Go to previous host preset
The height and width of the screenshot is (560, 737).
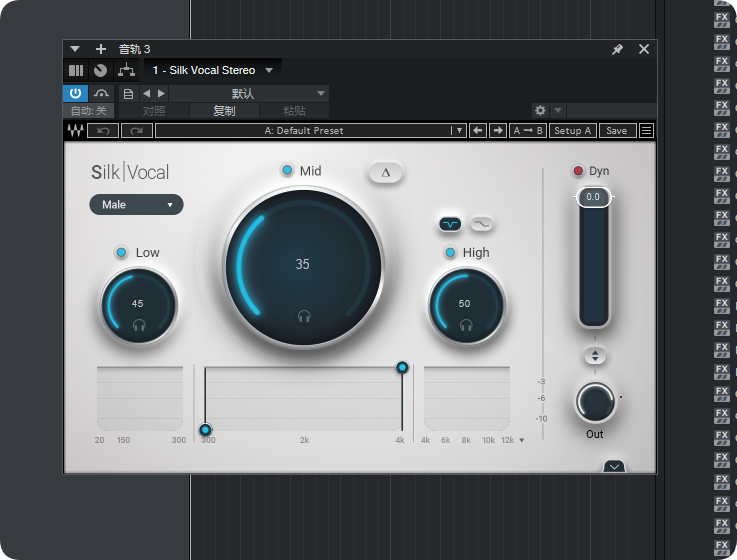tap(147, 94)
